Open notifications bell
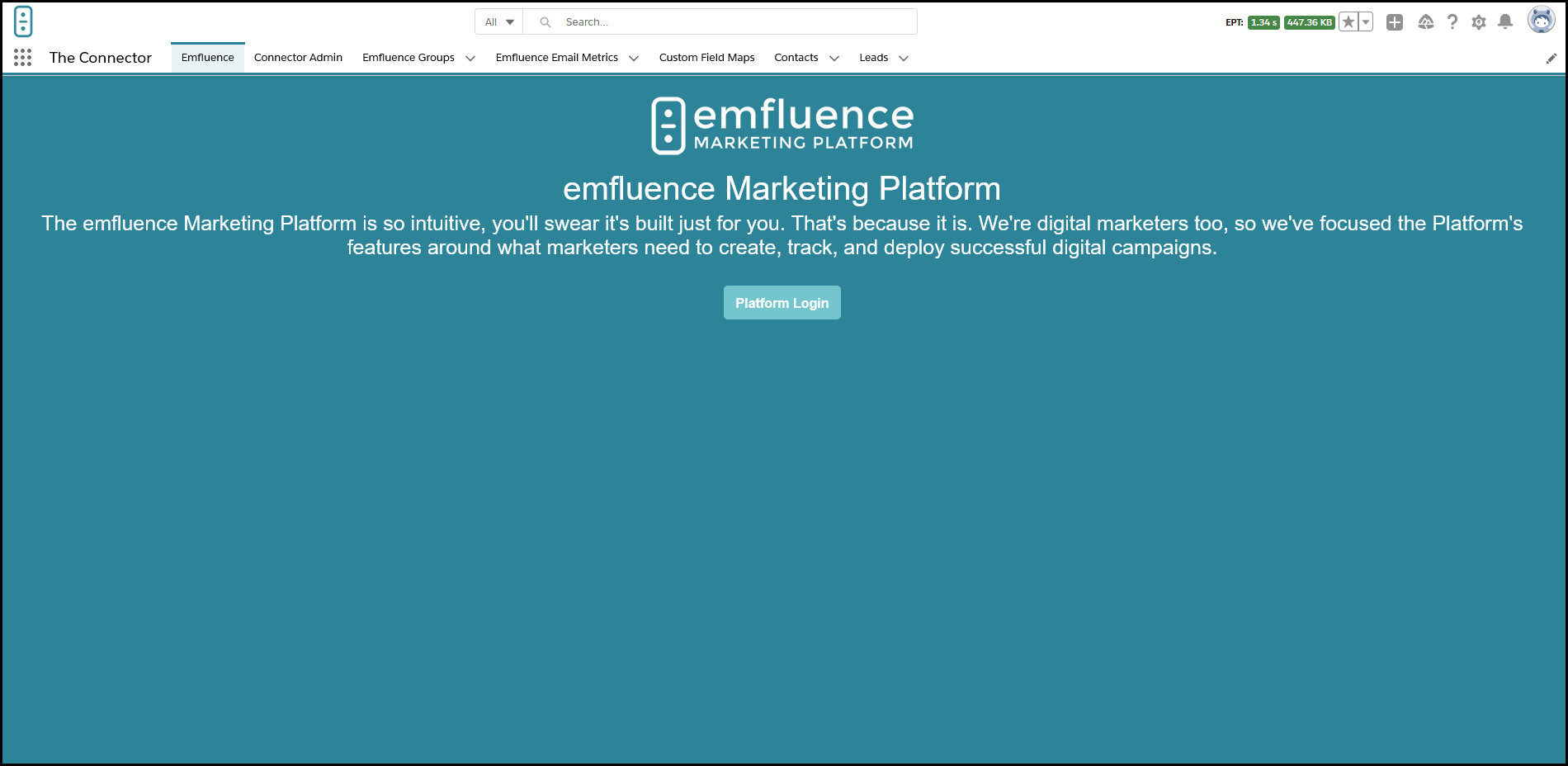Viewport: 1568px width, 766px height. (x=1505, y=22)
